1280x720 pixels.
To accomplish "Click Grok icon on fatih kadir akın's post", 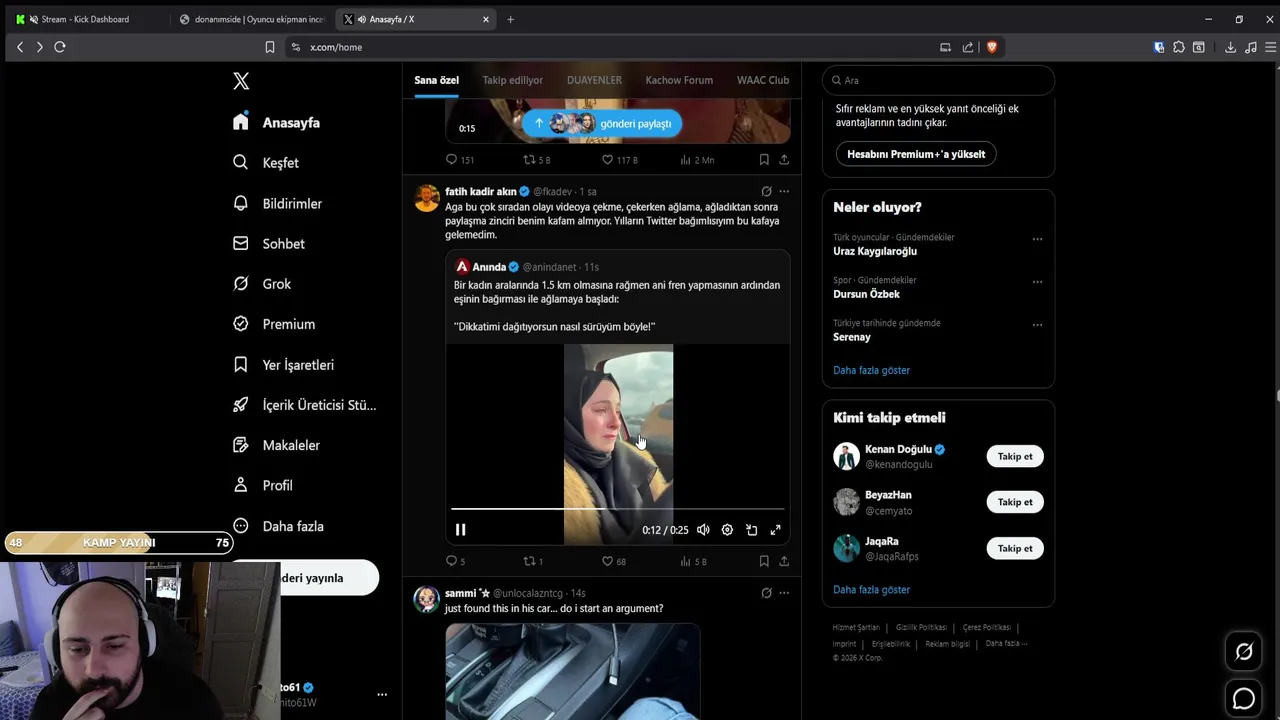I will pos(766,191).
